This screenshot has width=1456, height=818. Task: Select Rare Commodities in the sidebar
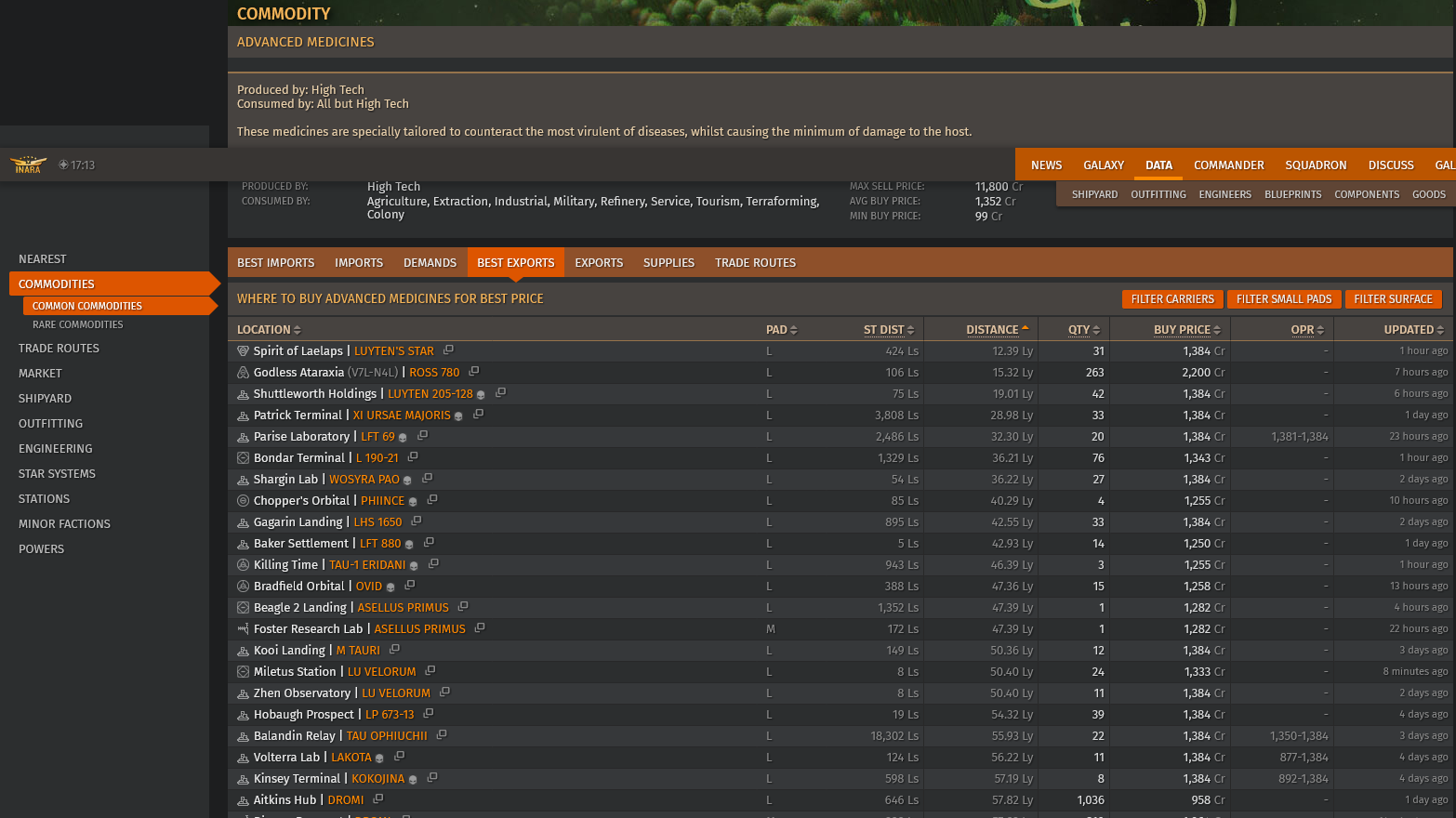click(78, 324)
